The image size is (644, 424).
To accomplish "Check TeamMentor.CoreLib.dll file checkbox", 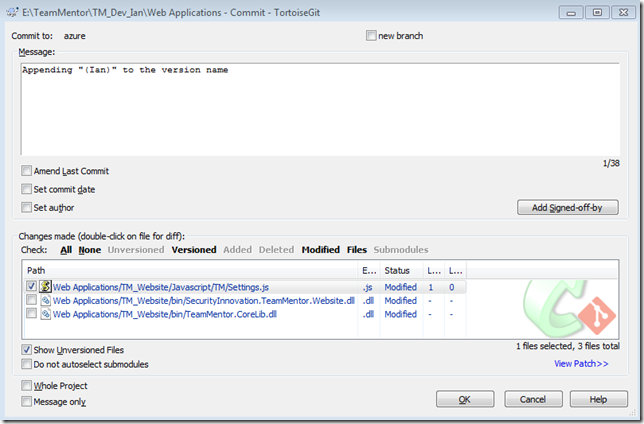I will (x=31, y=313).
